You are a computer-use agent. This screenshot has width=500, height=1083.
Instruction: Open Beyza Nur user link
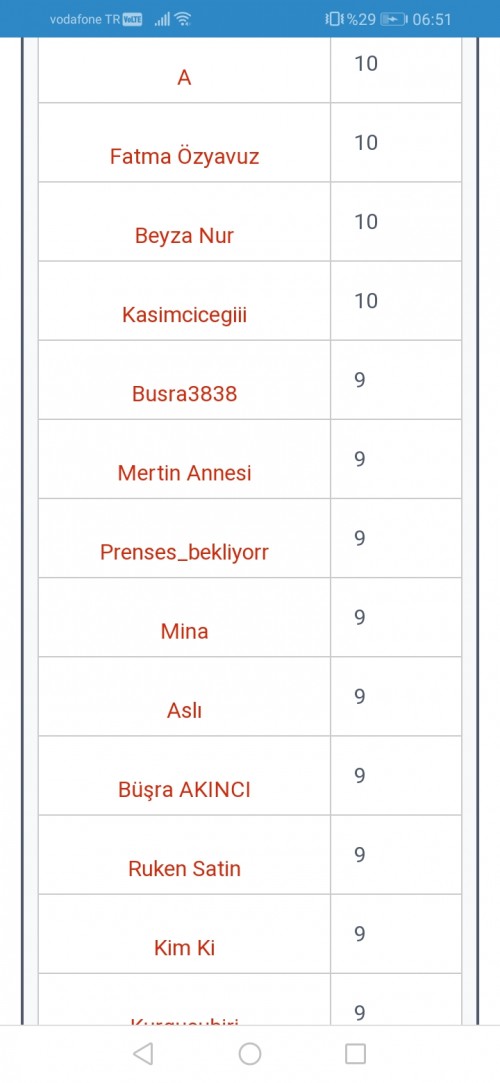pyautogui.click(x=184, y=236)
